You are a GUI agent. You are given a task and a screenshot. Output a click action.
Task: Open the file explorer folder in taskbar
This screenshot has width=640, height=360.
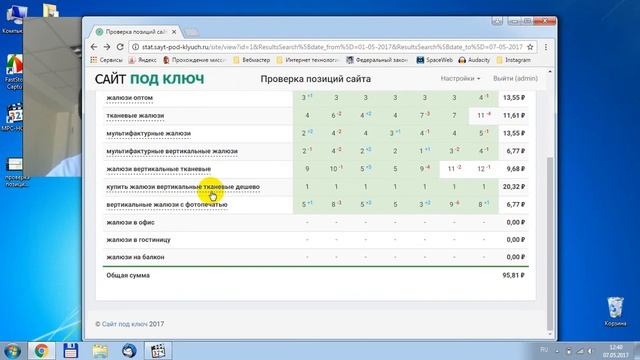(100, 351)
